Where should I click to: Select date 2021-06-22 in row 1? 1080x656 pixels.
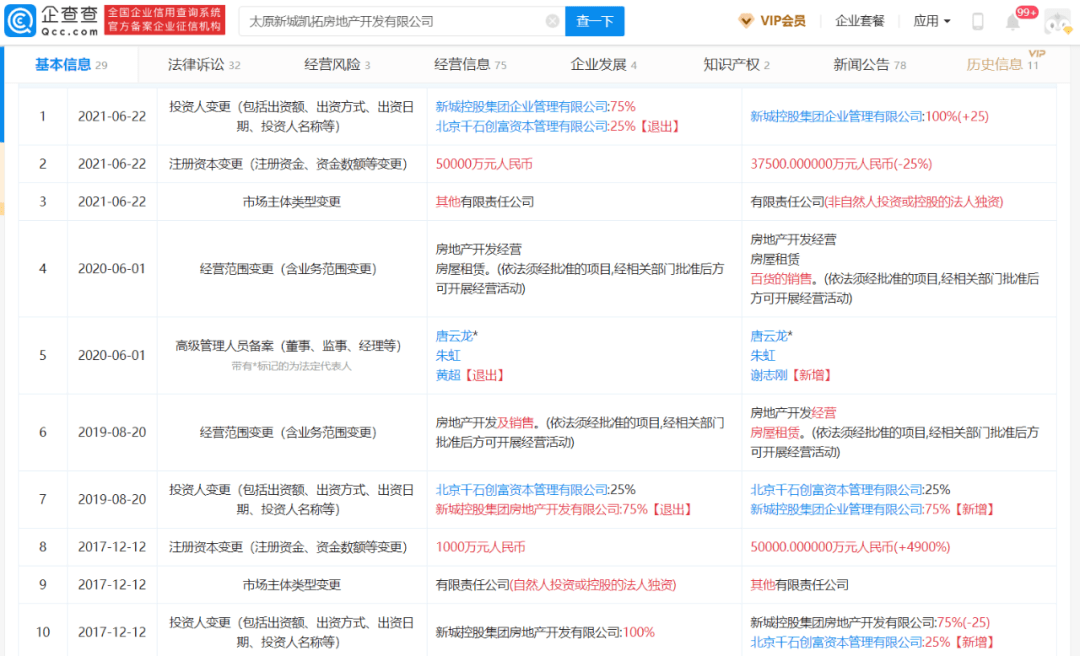coord(112,116)
